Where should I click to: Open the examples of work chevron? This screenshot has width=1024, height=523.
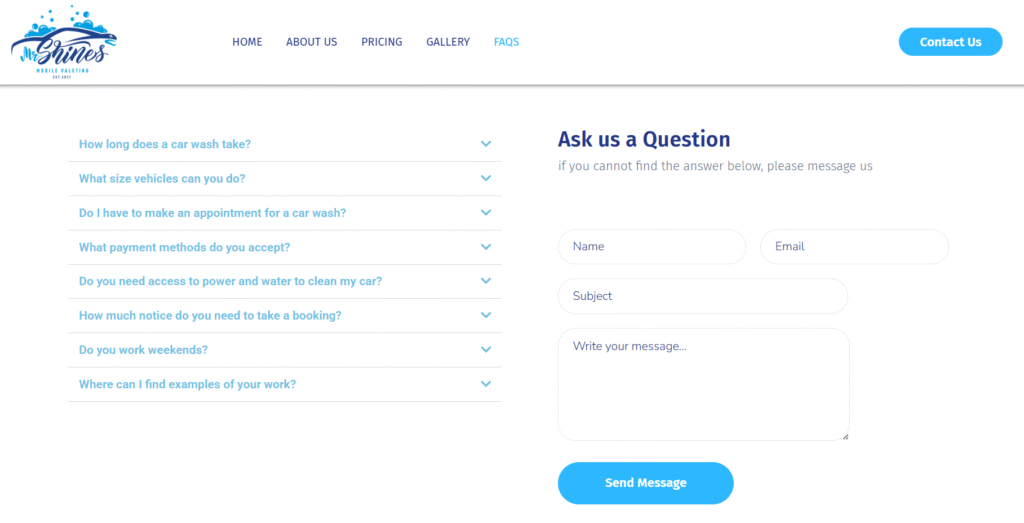pos(486,384)
